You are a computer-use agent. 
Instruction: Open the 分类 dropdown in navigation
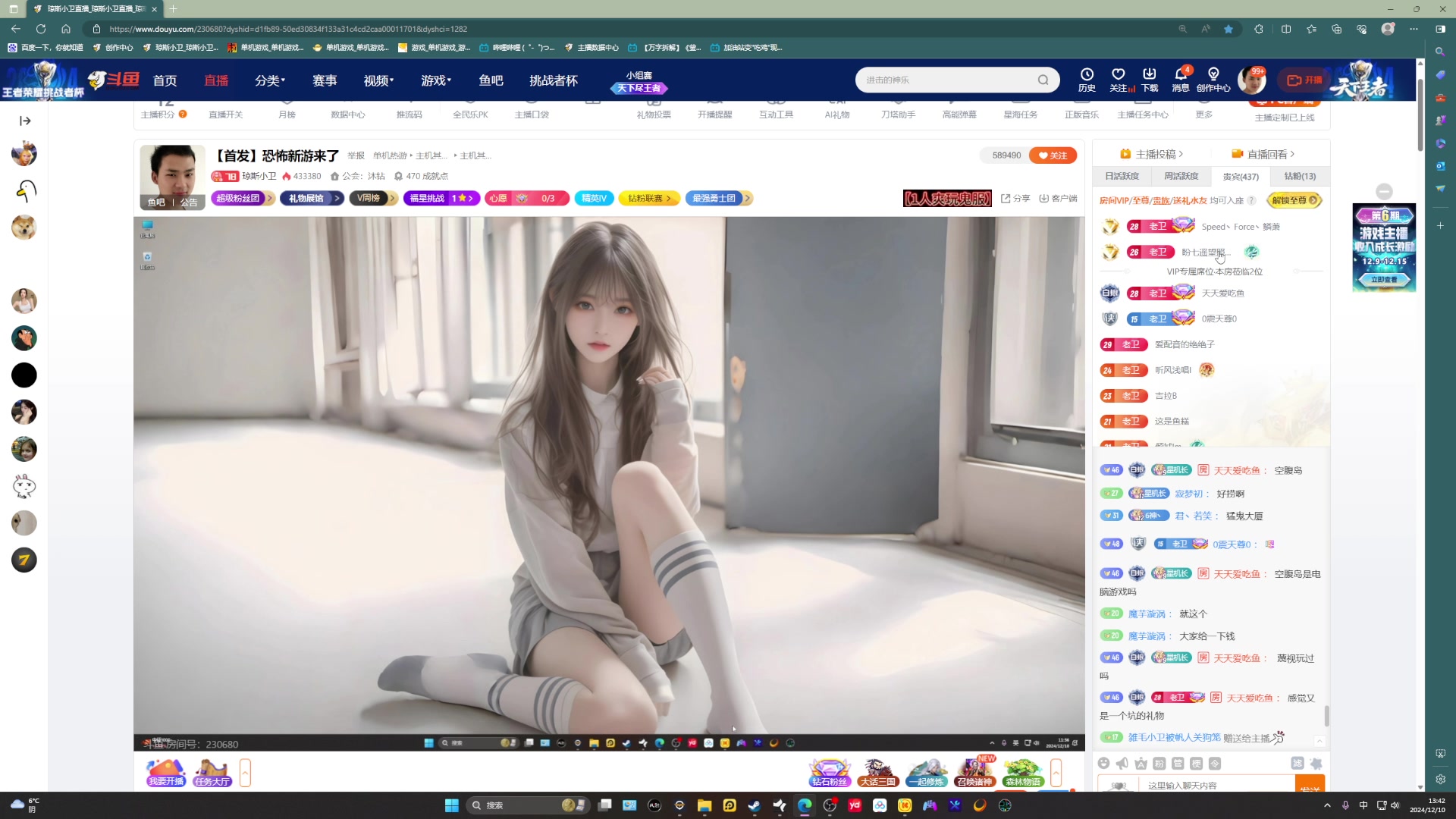270,80
